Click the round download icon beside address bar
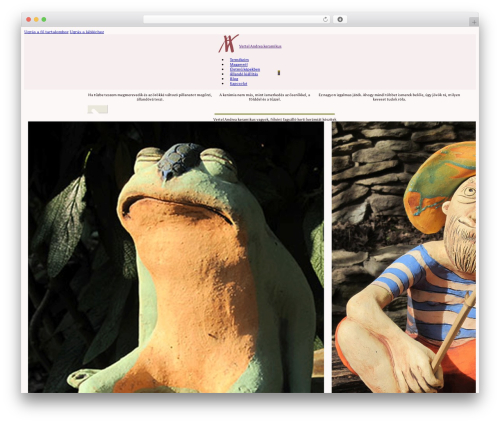This screenshot has width=500, height=423. [340, 19]
